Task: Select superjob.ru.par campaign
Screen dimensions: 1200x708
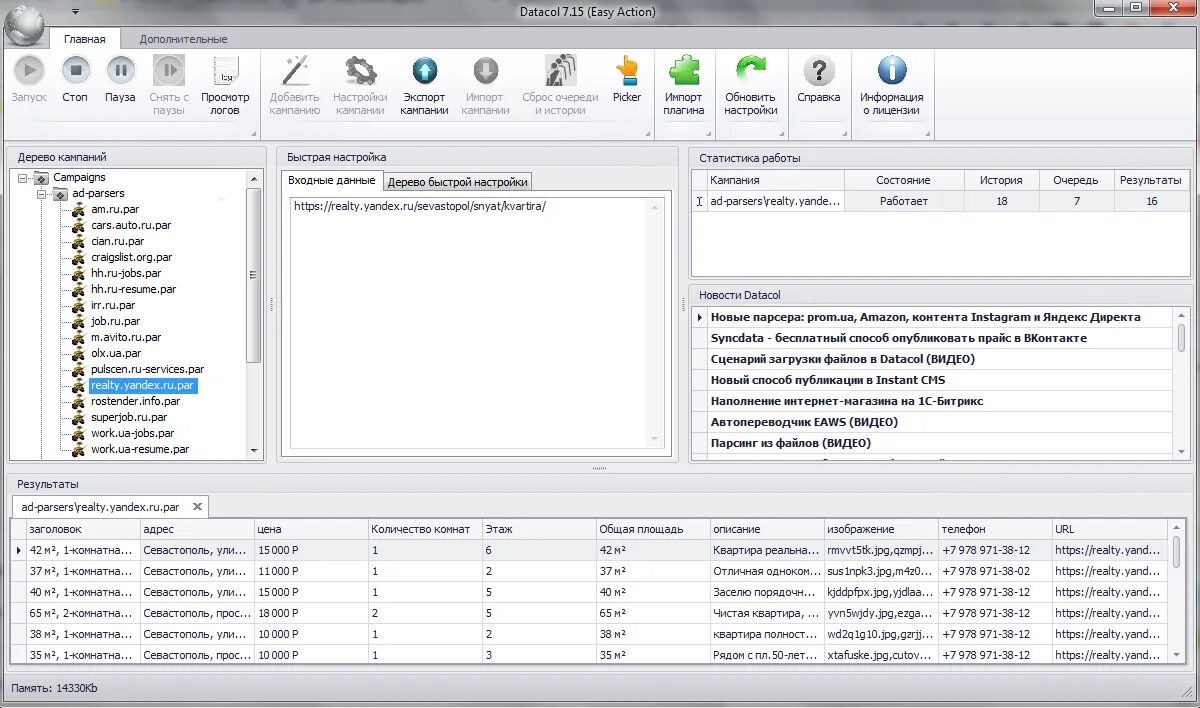Action: click(x=129, y=417)
